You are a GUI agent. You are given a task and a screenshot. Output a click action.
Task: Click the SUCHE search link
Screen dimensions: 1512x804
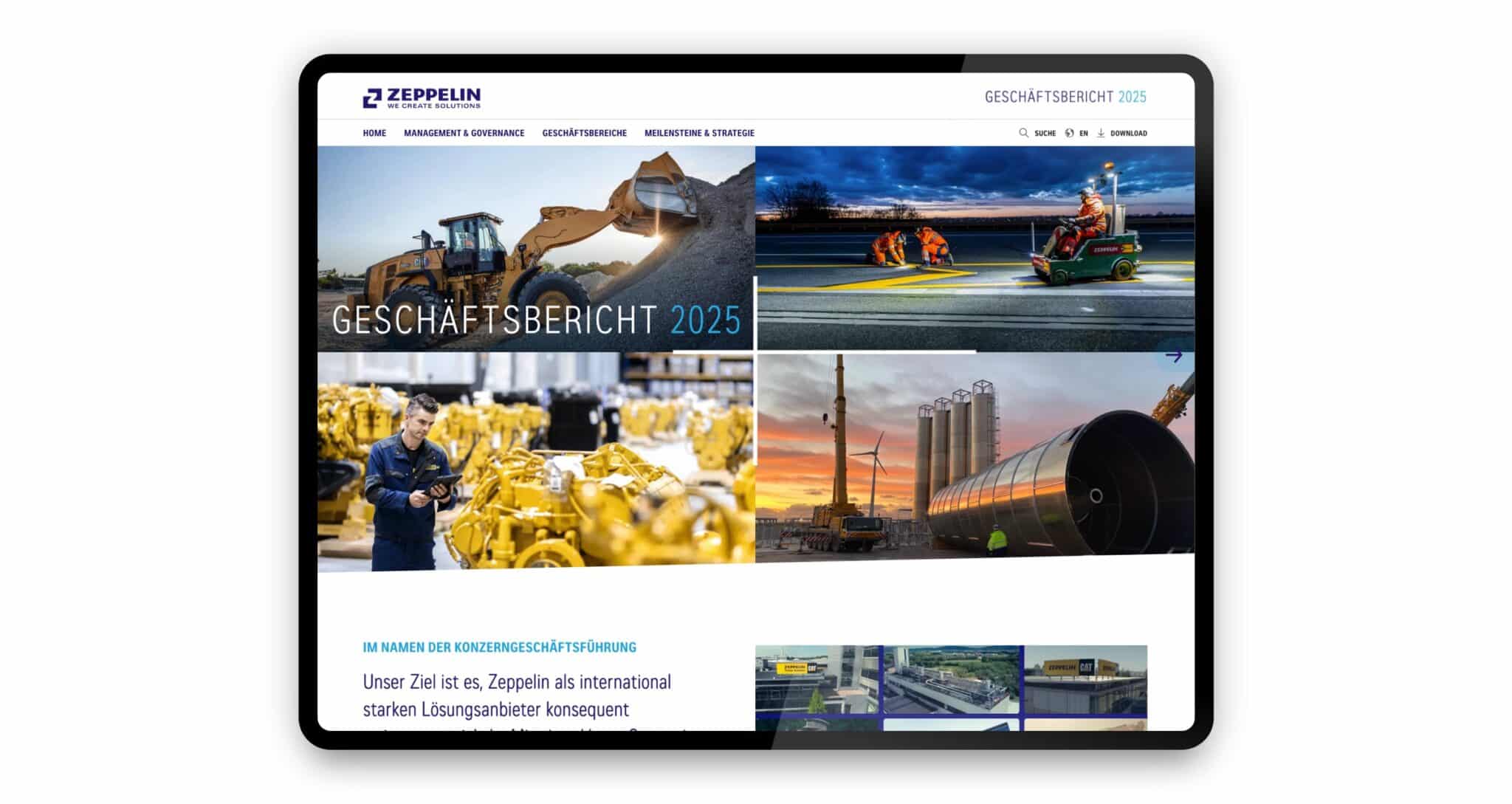(1045, 134)
